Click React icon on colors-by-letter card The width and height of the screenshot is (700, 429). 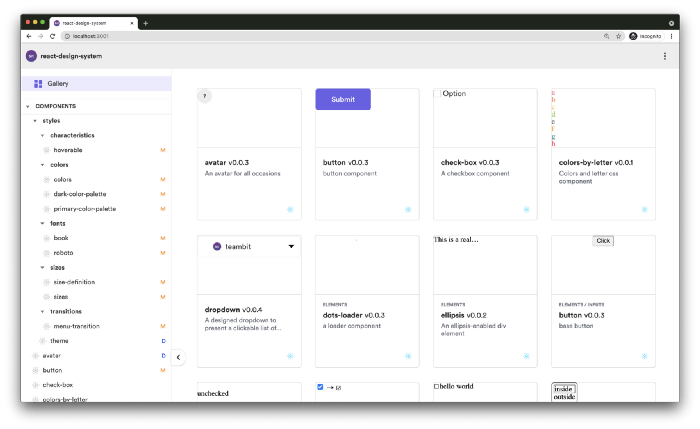pyautogui.click(x=645, y=209)
